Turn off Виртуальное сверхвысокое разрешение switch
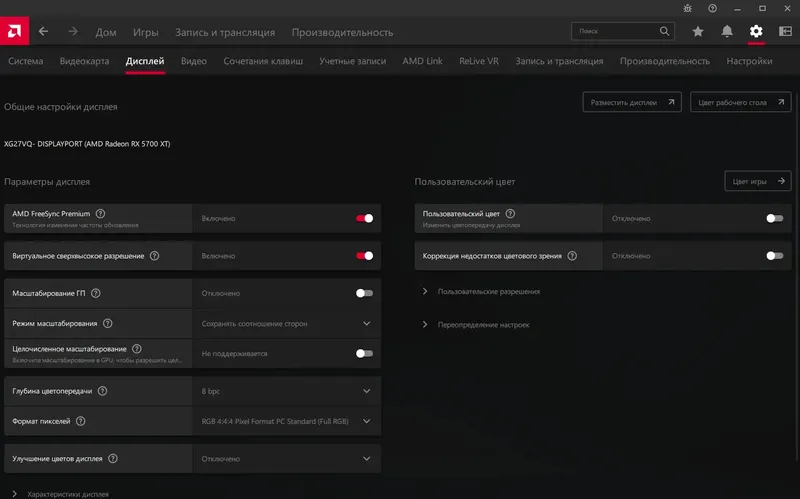This screenshot has width=800, height=499. (x=364, y=256)
